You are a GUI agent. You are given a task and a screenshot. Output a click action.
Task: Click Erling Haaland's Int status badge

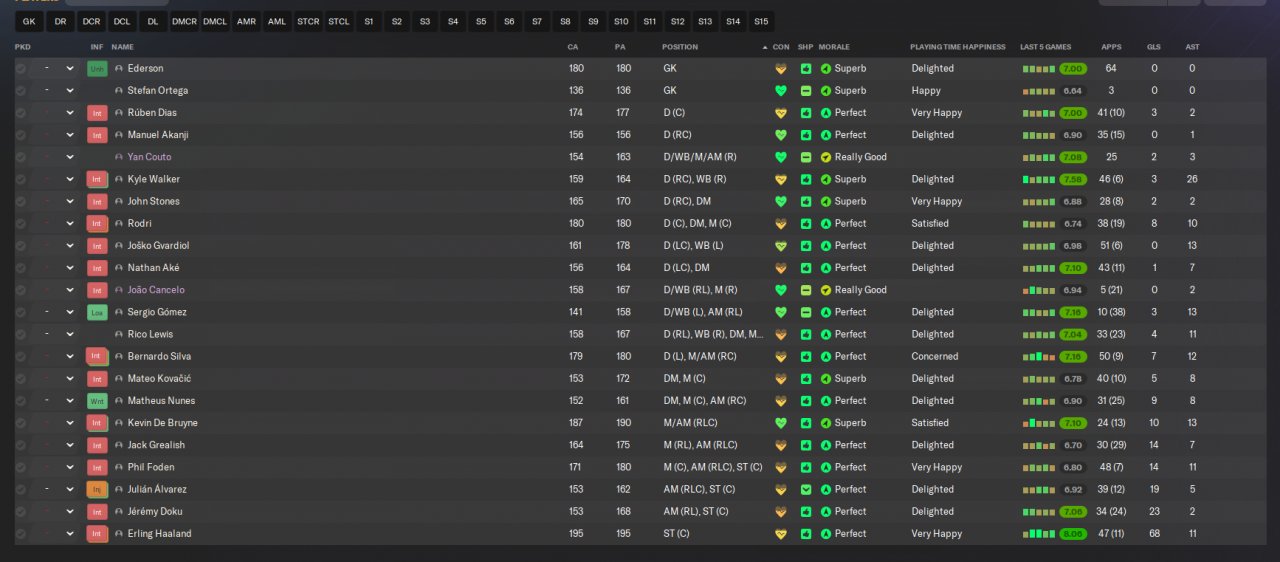pos(97,534)
